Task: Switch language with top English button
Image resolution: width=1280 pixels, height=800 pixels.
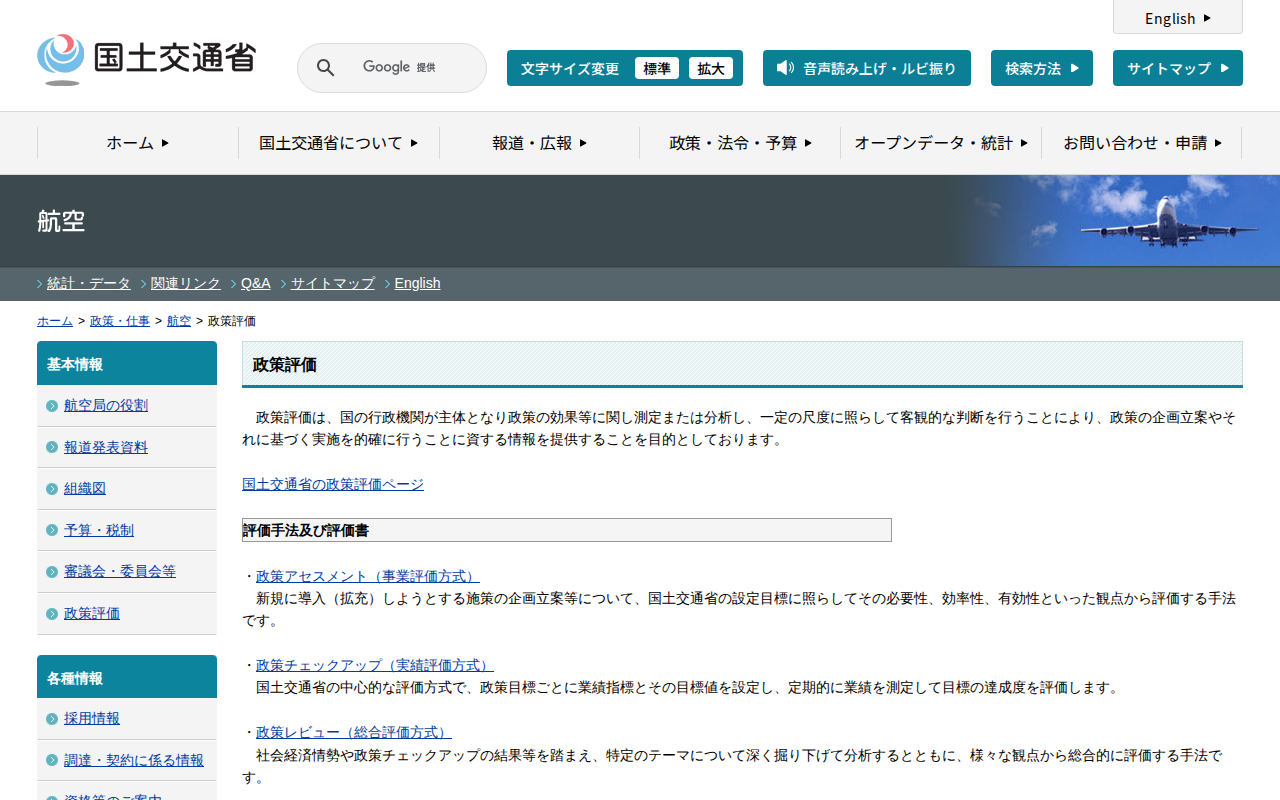Action: pos(1177,18)
